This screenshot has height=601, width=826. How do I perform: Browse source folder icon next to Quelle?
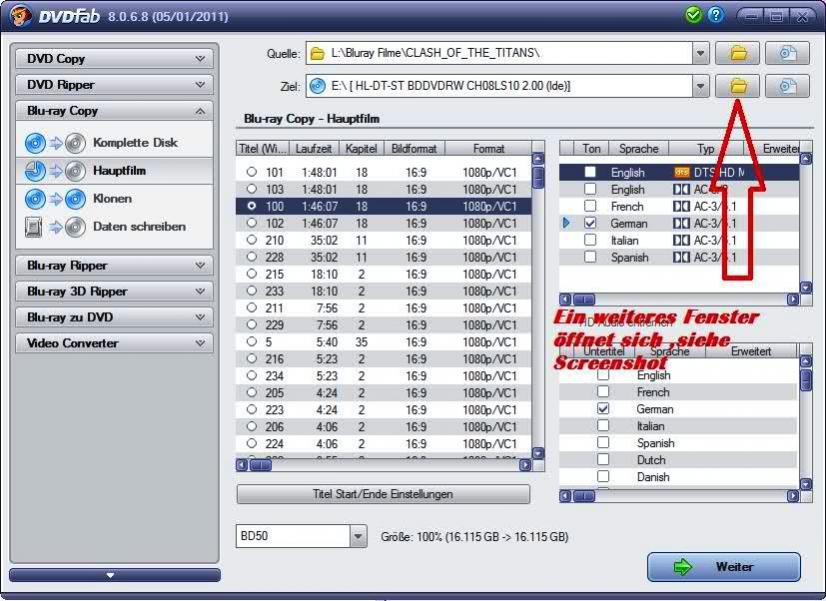738,53
